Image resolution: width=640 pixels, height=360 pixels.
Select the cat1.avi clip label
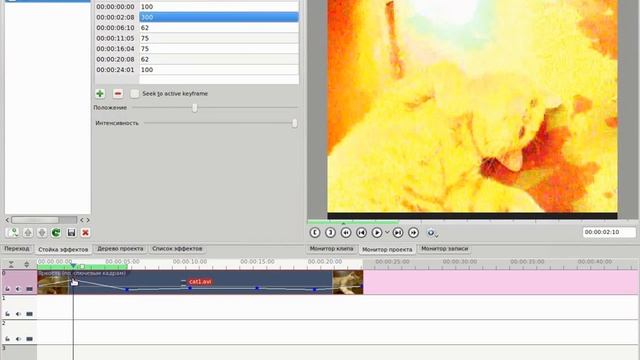200,282
